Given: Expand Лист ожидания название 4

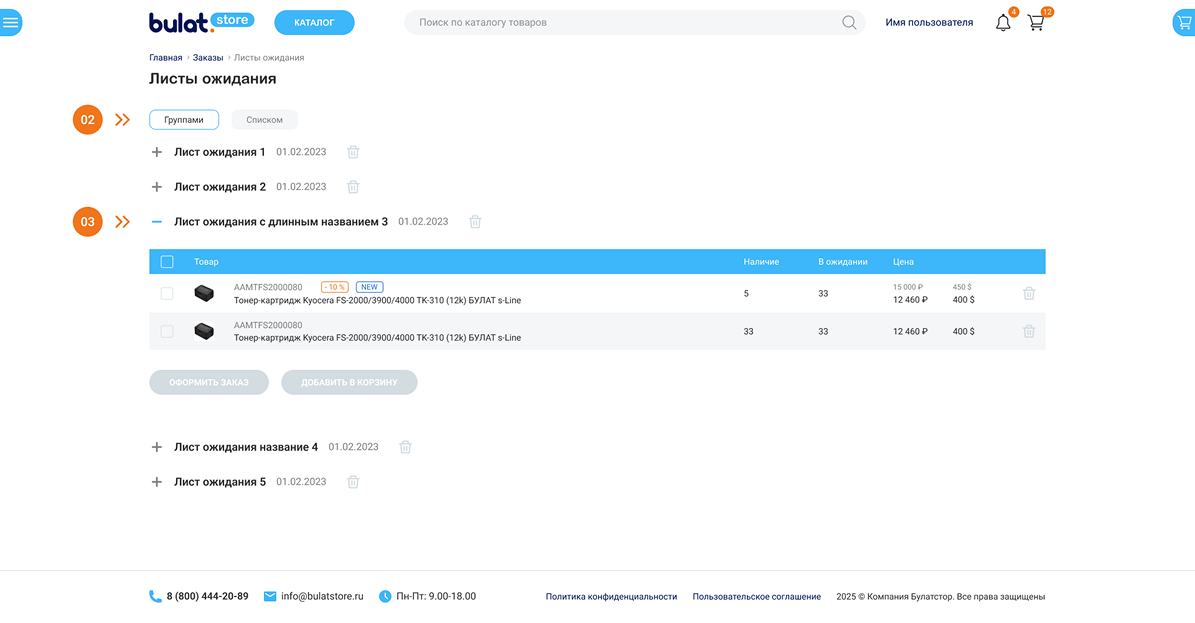Looking at the screenshot, I should pyautogui.click(x=156, y=447).
